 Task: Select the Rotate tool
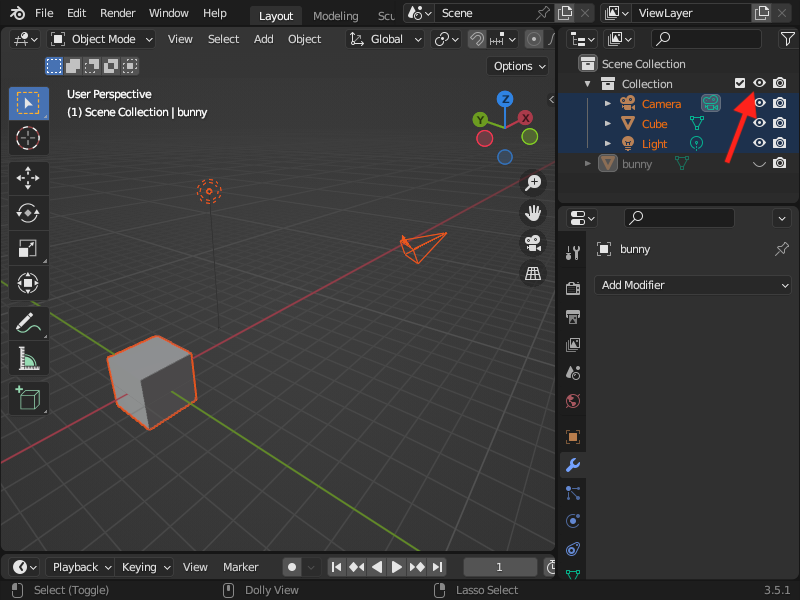coord(29,213)
